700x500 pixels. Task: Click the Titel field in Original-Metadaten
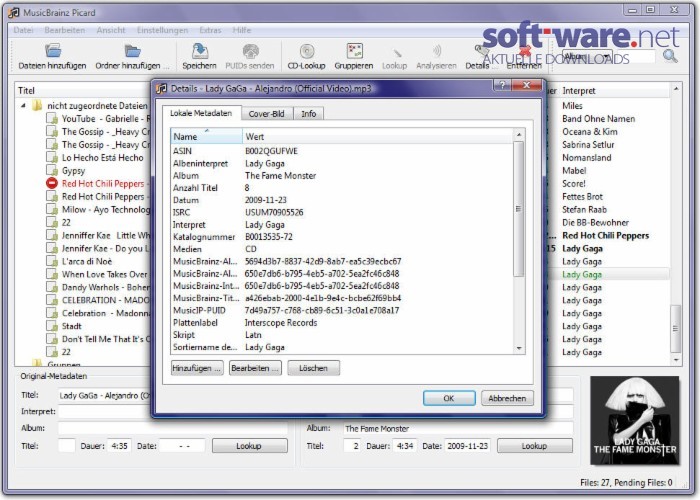105,395
